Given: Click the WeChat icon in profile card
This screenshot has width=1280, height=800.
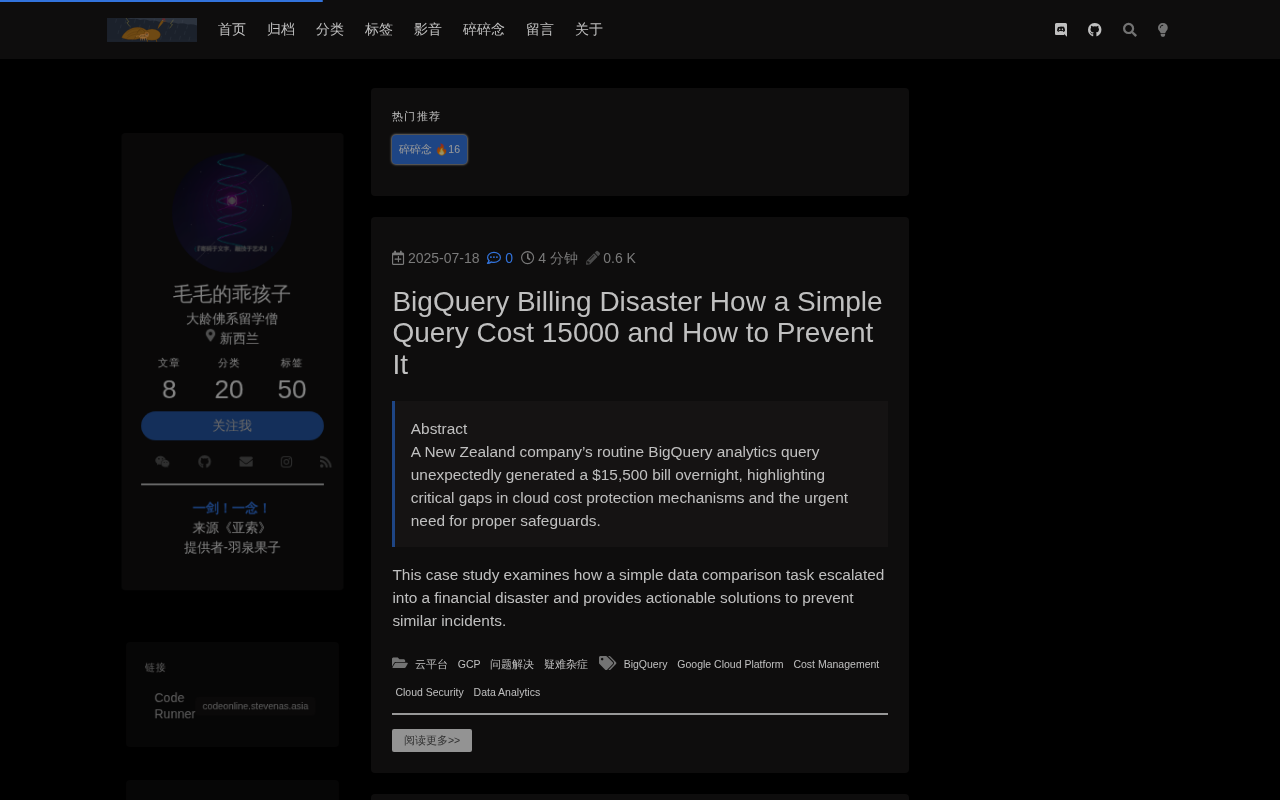Looking at the screenshot, I should [x=162, y=461].
